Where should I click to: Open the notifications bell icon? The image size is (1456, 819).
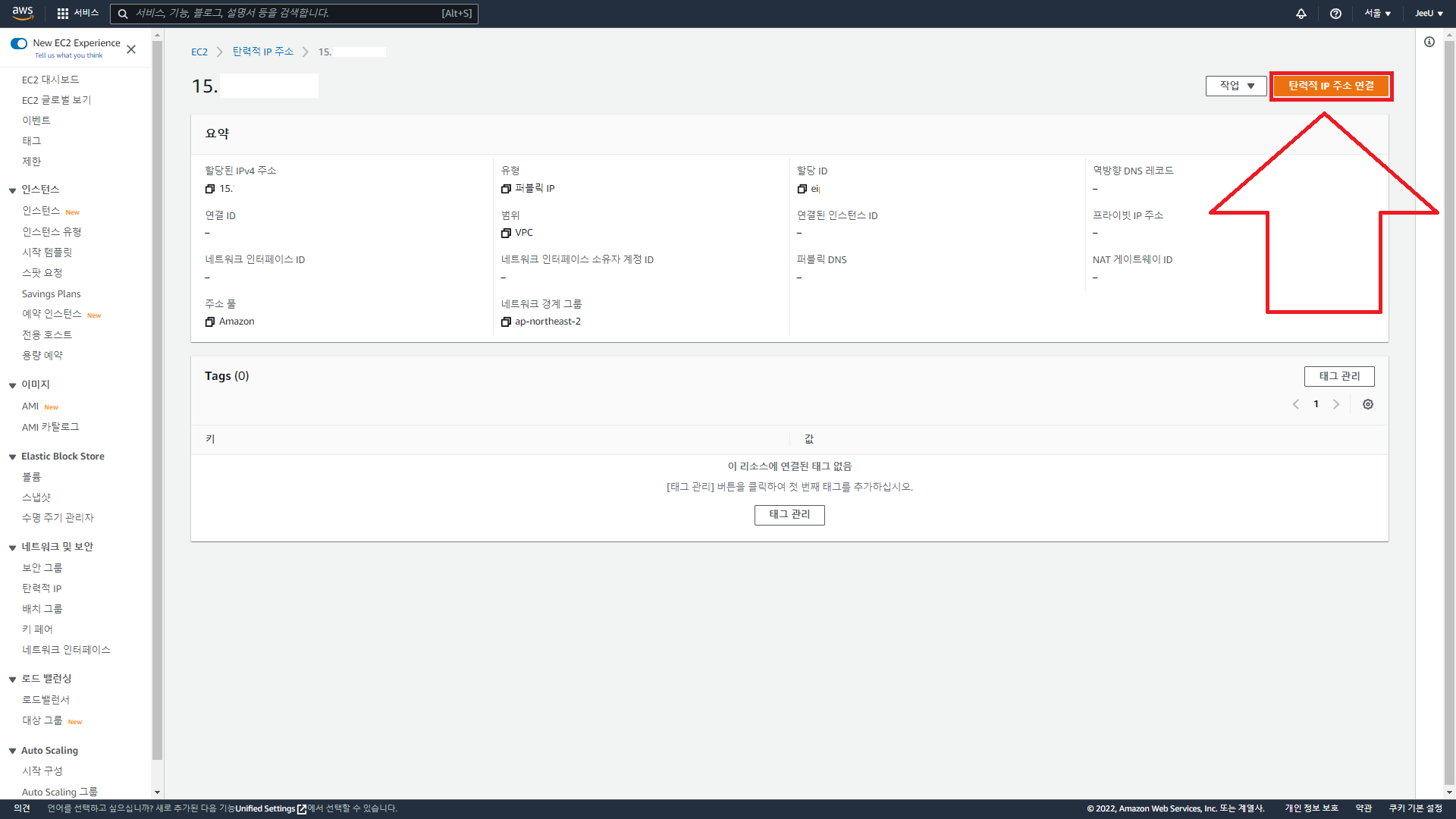1301,13
